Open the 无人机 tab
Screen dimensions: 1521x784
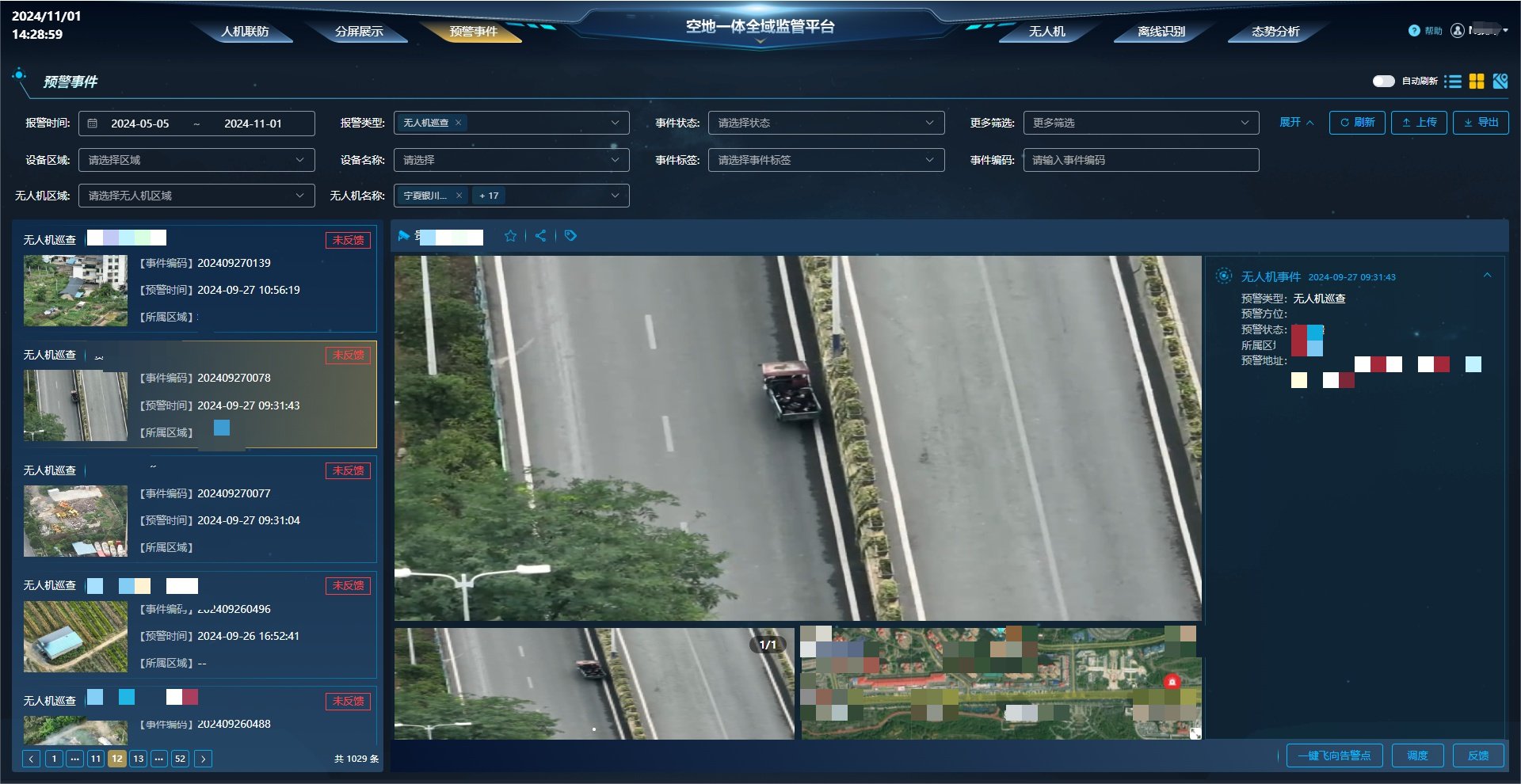[x=1046, y=32]
